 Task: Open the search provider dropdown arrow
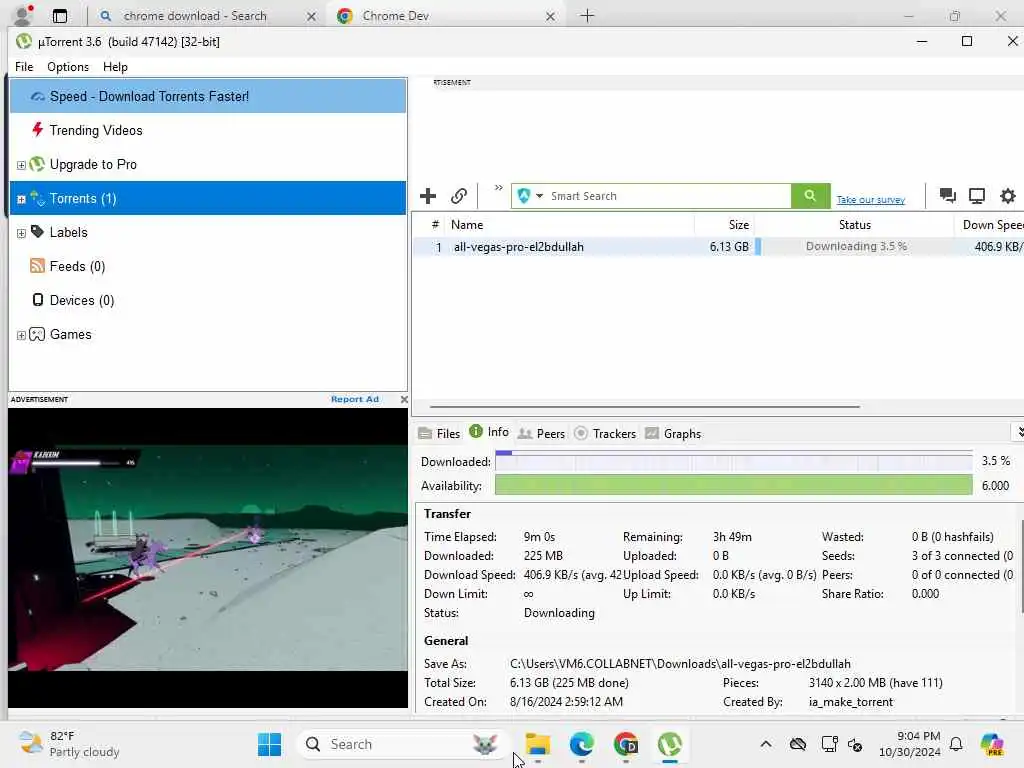tap(539, 196)
